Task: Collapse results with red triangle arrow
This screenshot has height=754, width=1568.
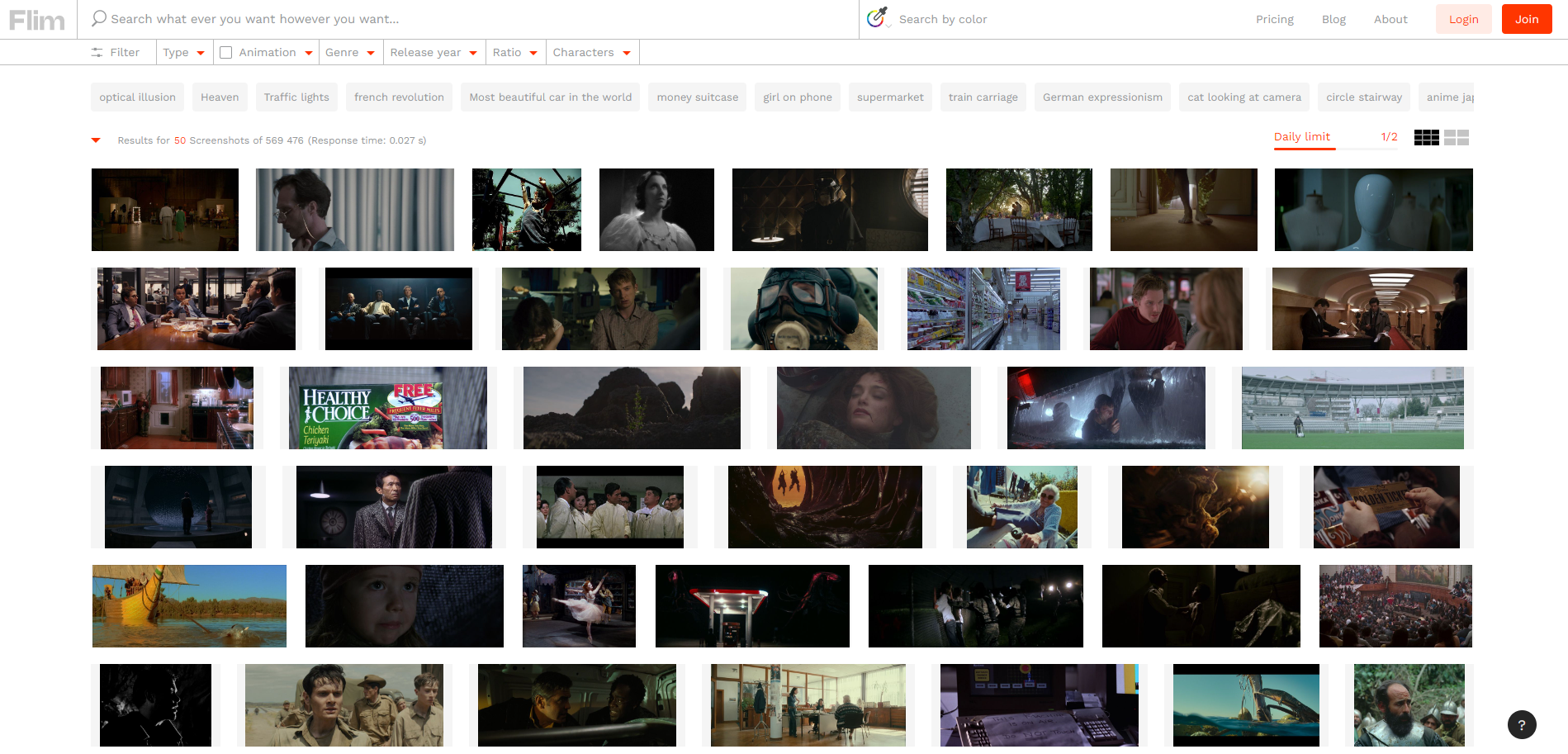Action: point(96,140)
